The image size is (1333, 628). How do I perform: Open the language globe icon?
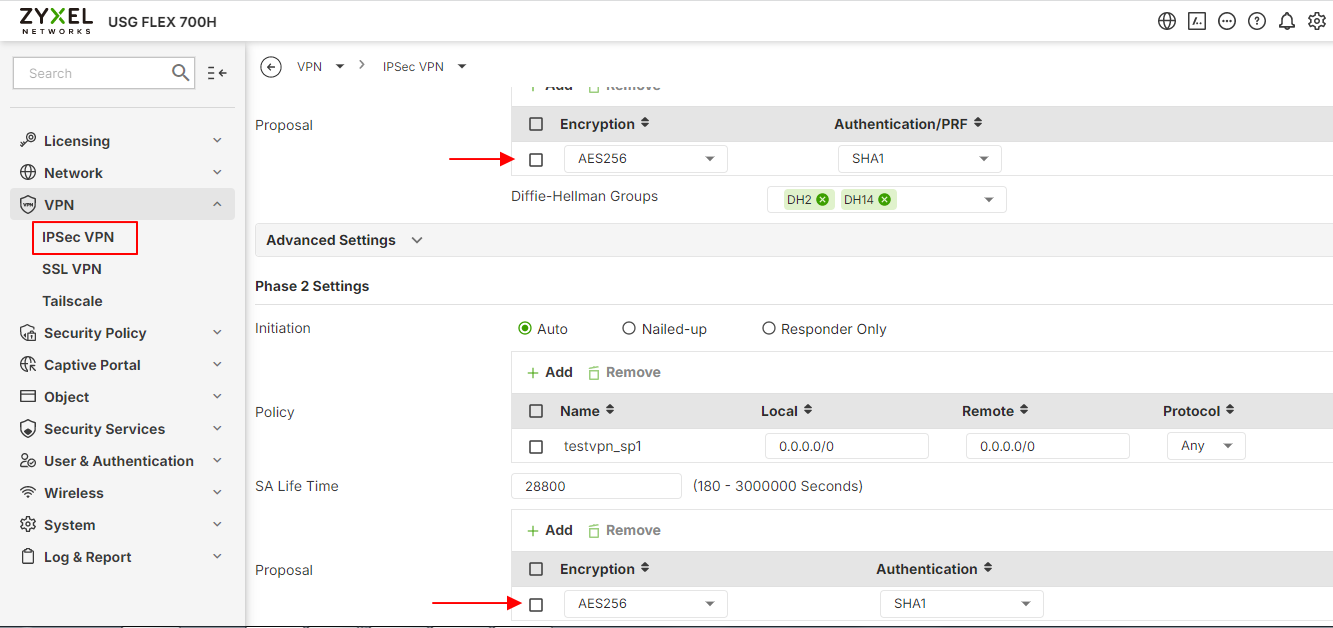[x=1167, y=21]
